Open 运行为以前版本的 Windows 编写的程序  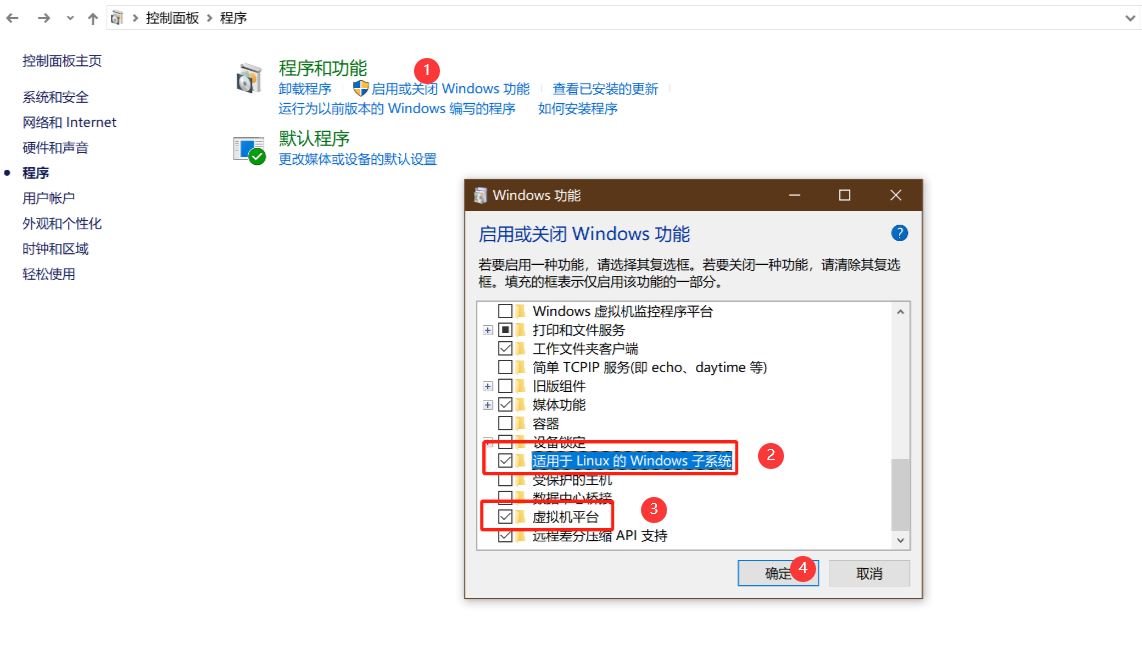397,108
